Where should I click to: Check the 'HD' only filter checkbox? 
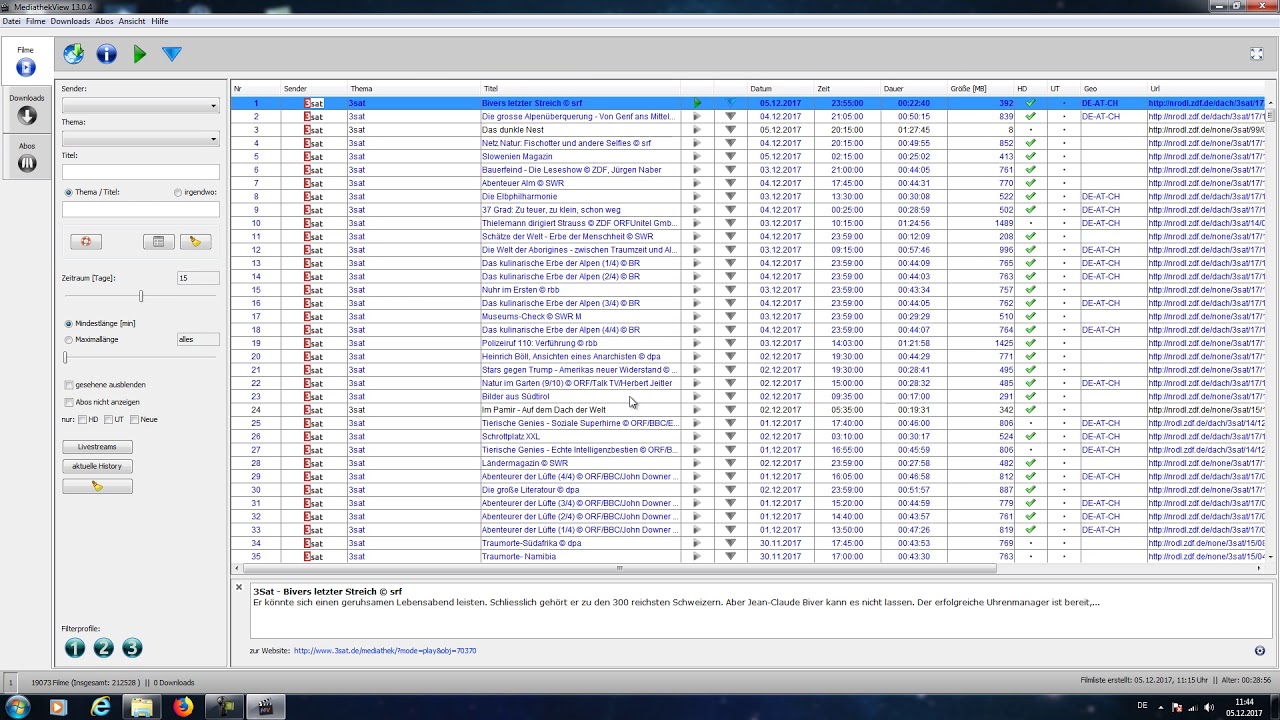pyautogui.click(x=83, y=420)
